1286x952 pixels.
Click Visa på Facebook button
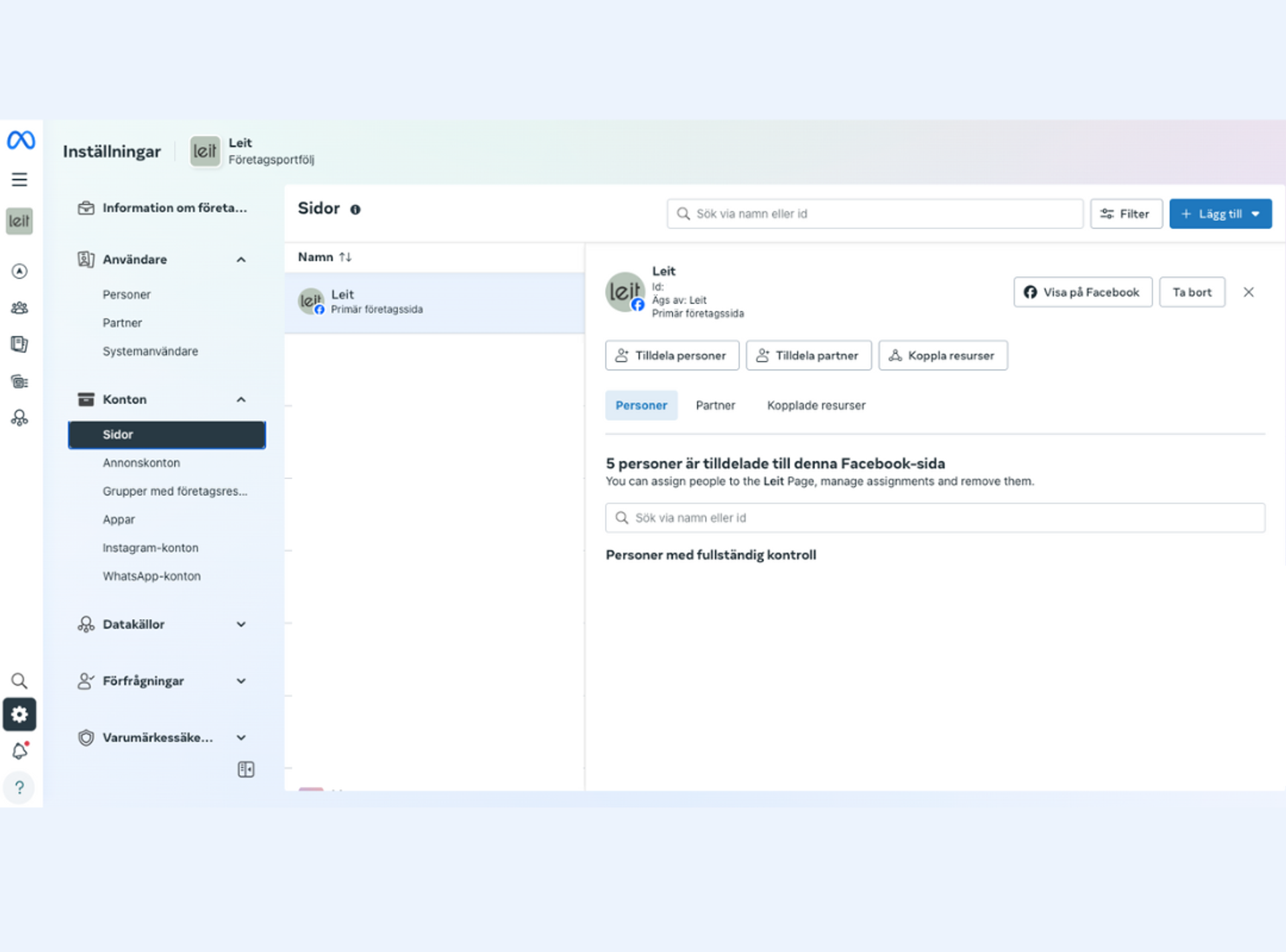1082,292
